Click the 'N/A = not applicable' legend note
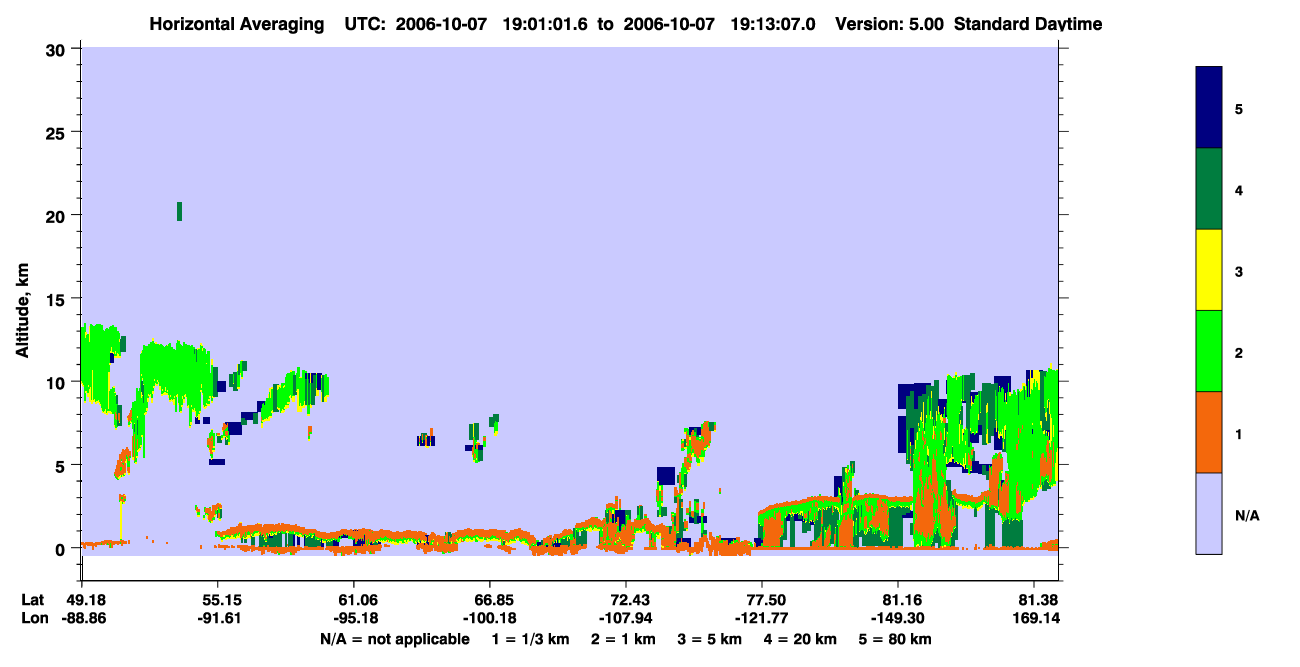This screenshot has width=1300, height=667. tap(394, 639)
